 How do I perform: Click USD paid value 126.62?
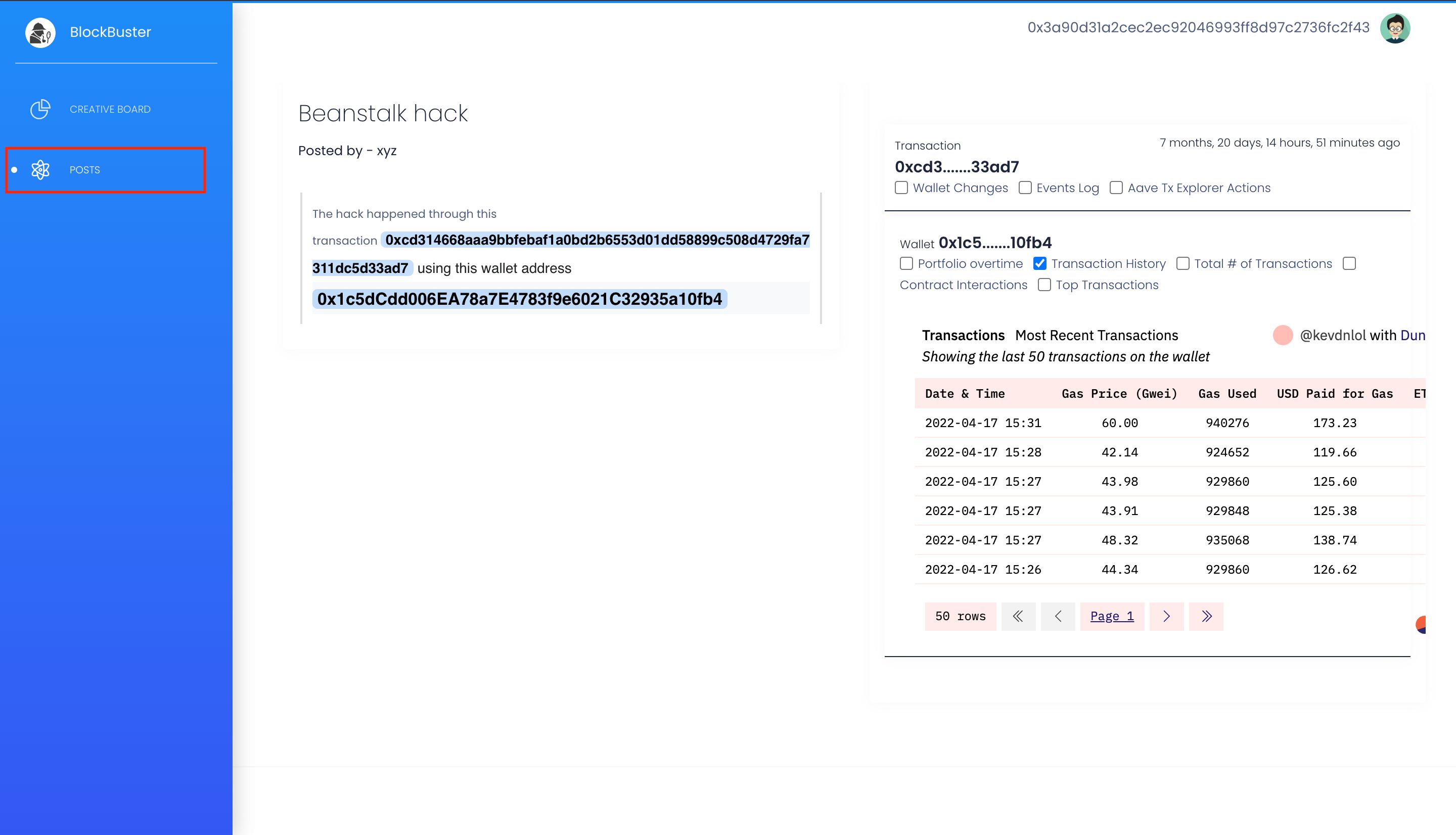pos(1335,570)
